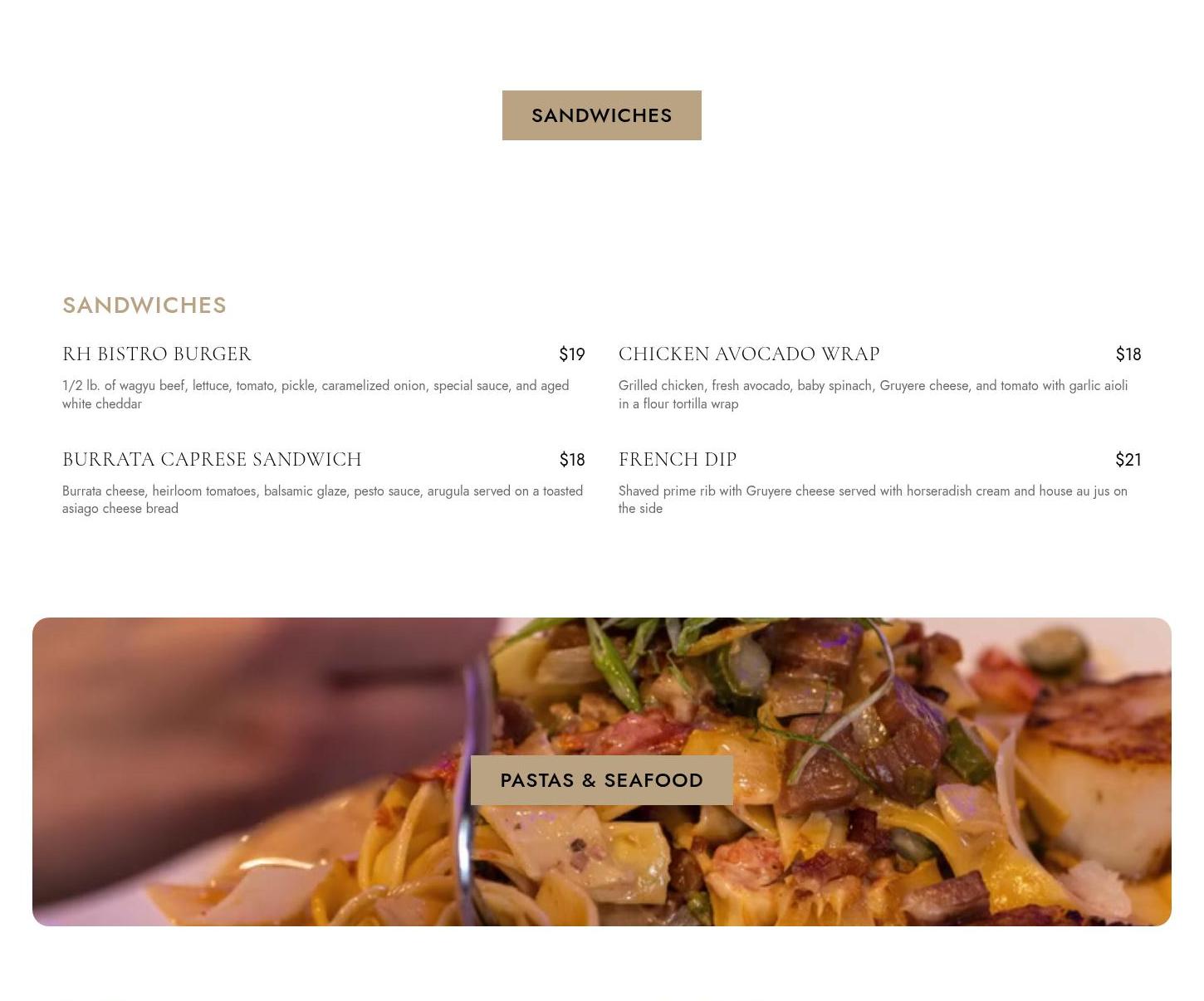This screenshot has width=1204, height=1001.
Task: Click the shaved prime rib description
Action: tap(873, 500)
